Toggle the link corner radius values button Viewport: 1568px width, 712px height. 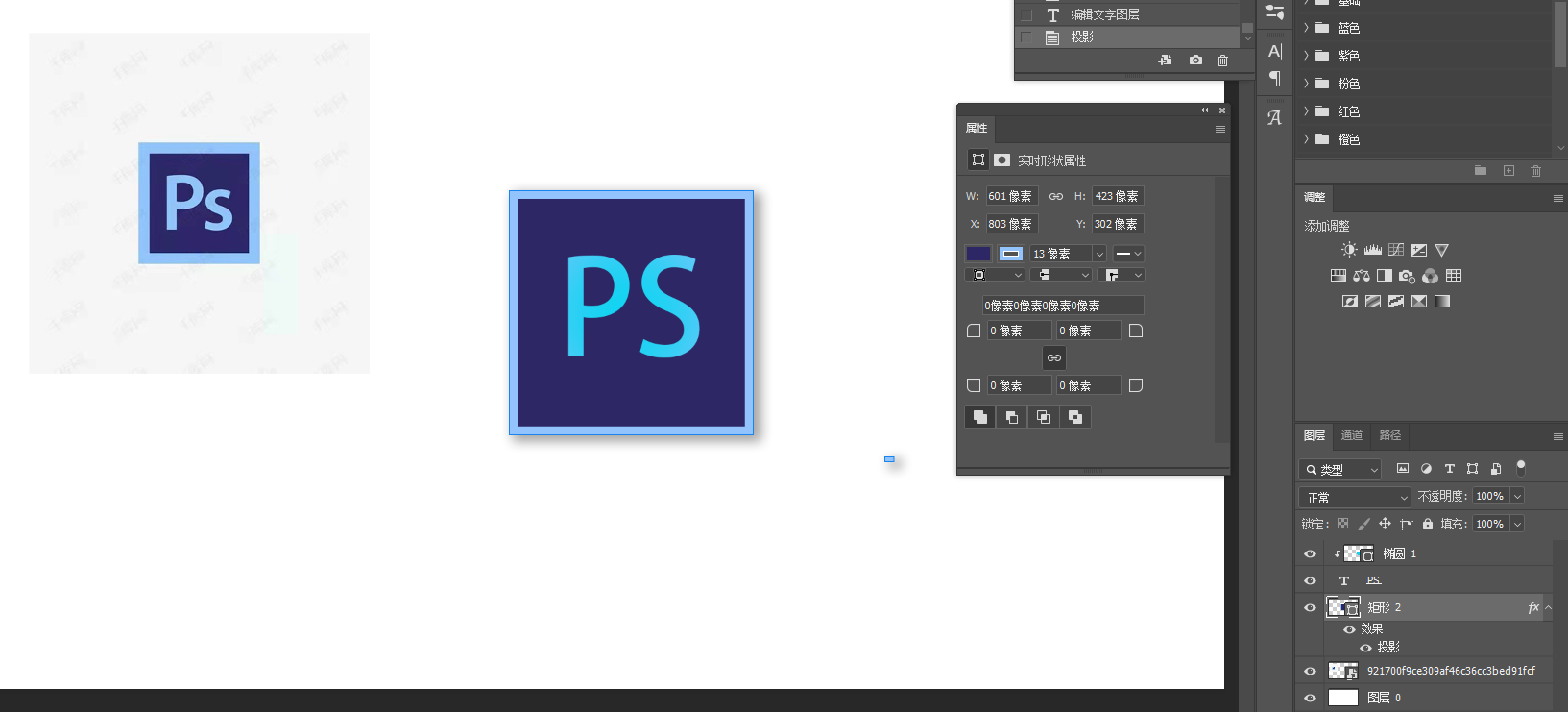[x=1054, y=357]
